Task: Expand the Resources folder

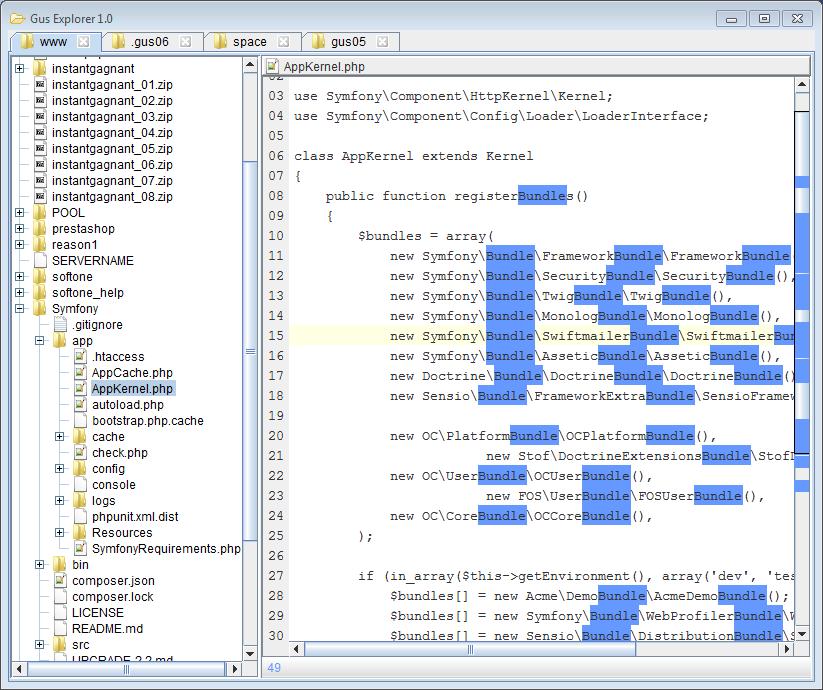Action: point(60,533)
